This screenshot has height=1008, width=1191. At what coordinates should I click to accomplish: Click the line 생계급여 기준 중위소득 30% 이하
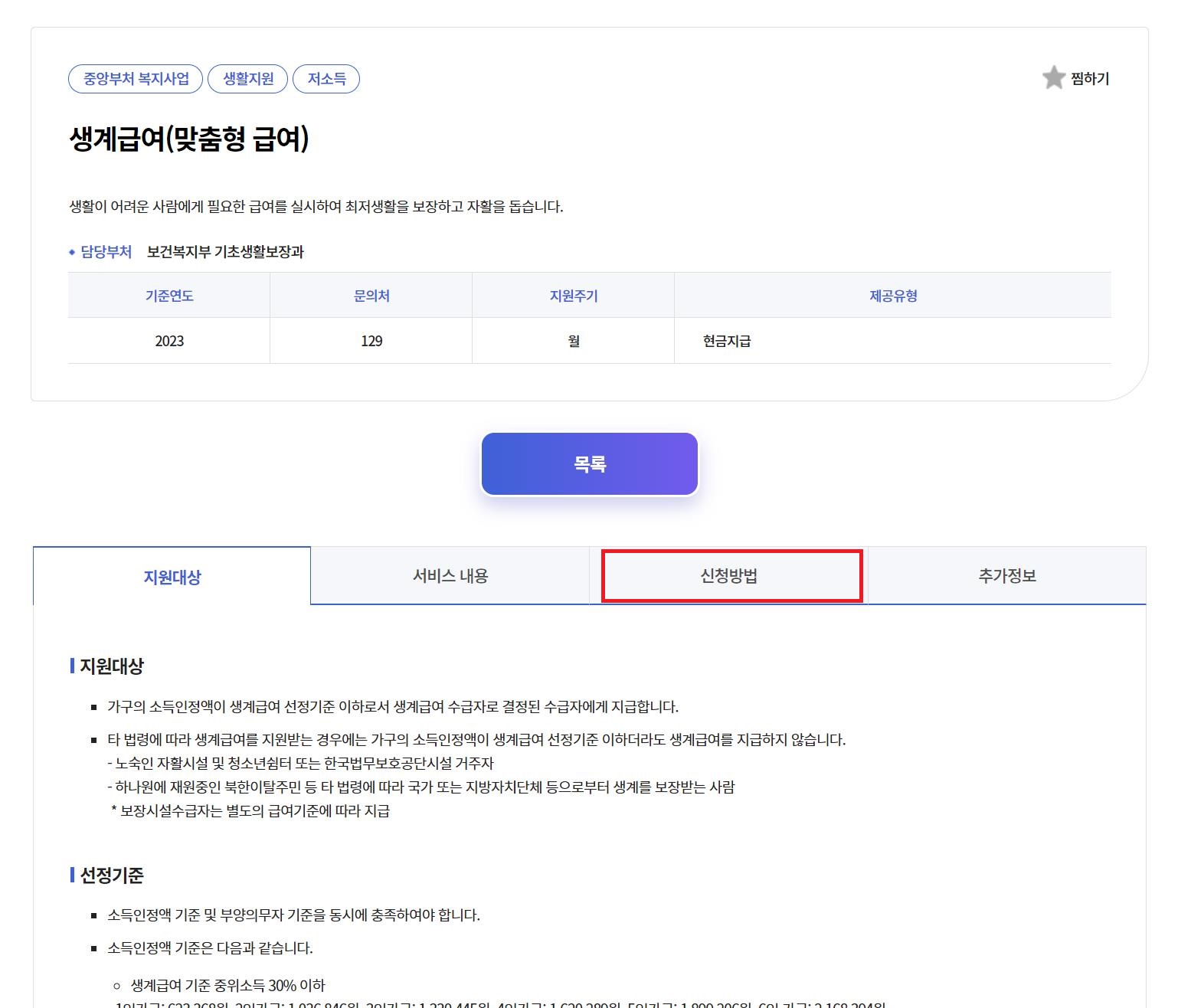227,986
